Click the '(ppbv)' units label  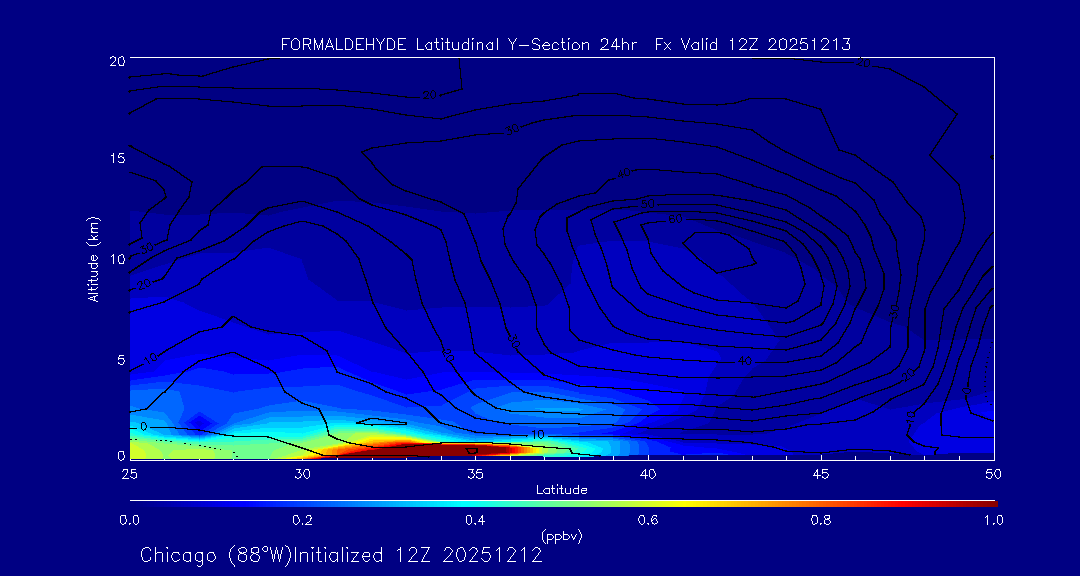[x=561, y=536]
